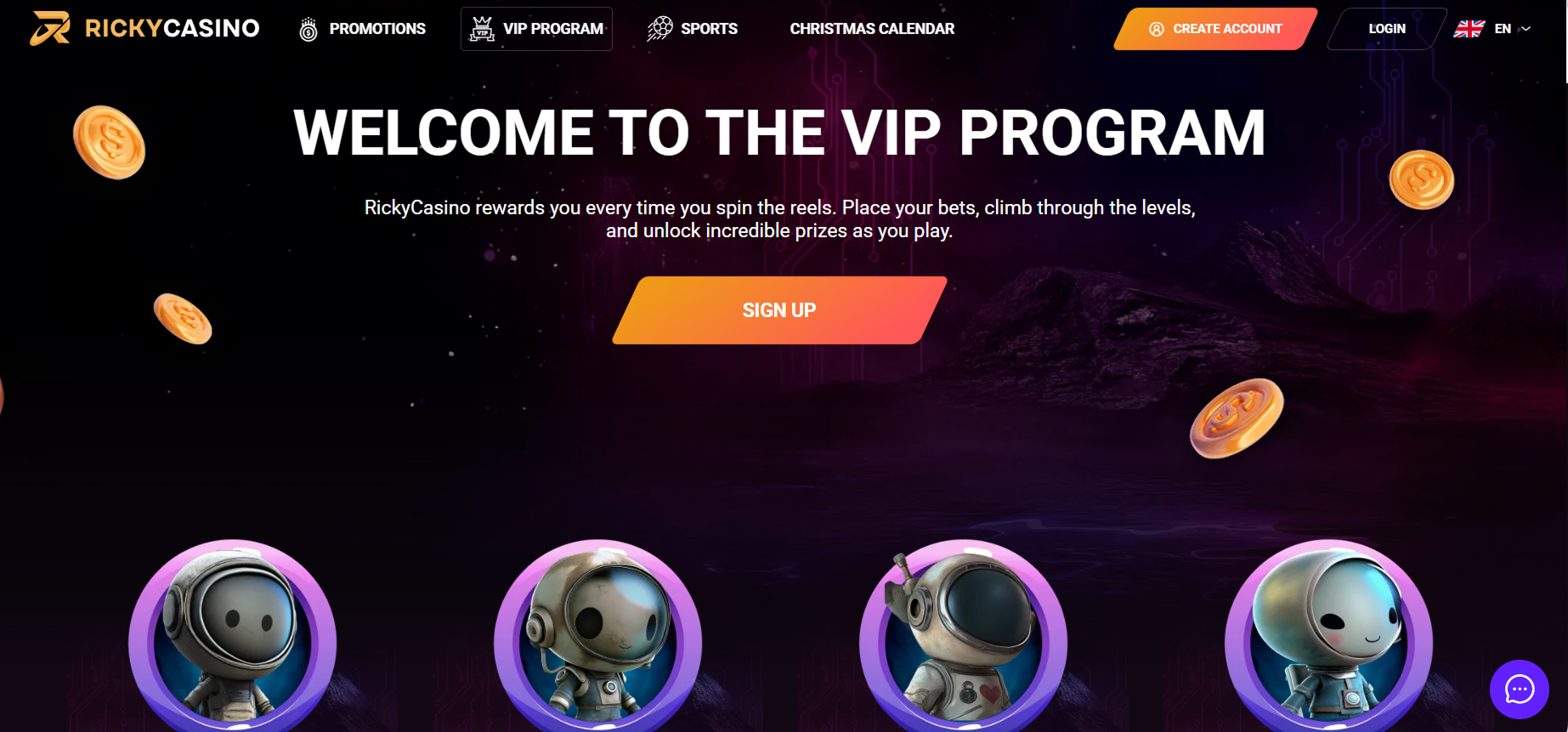Click the RICKYCASINO brand text
The image size is (1568, 732).
pos(173,28)
